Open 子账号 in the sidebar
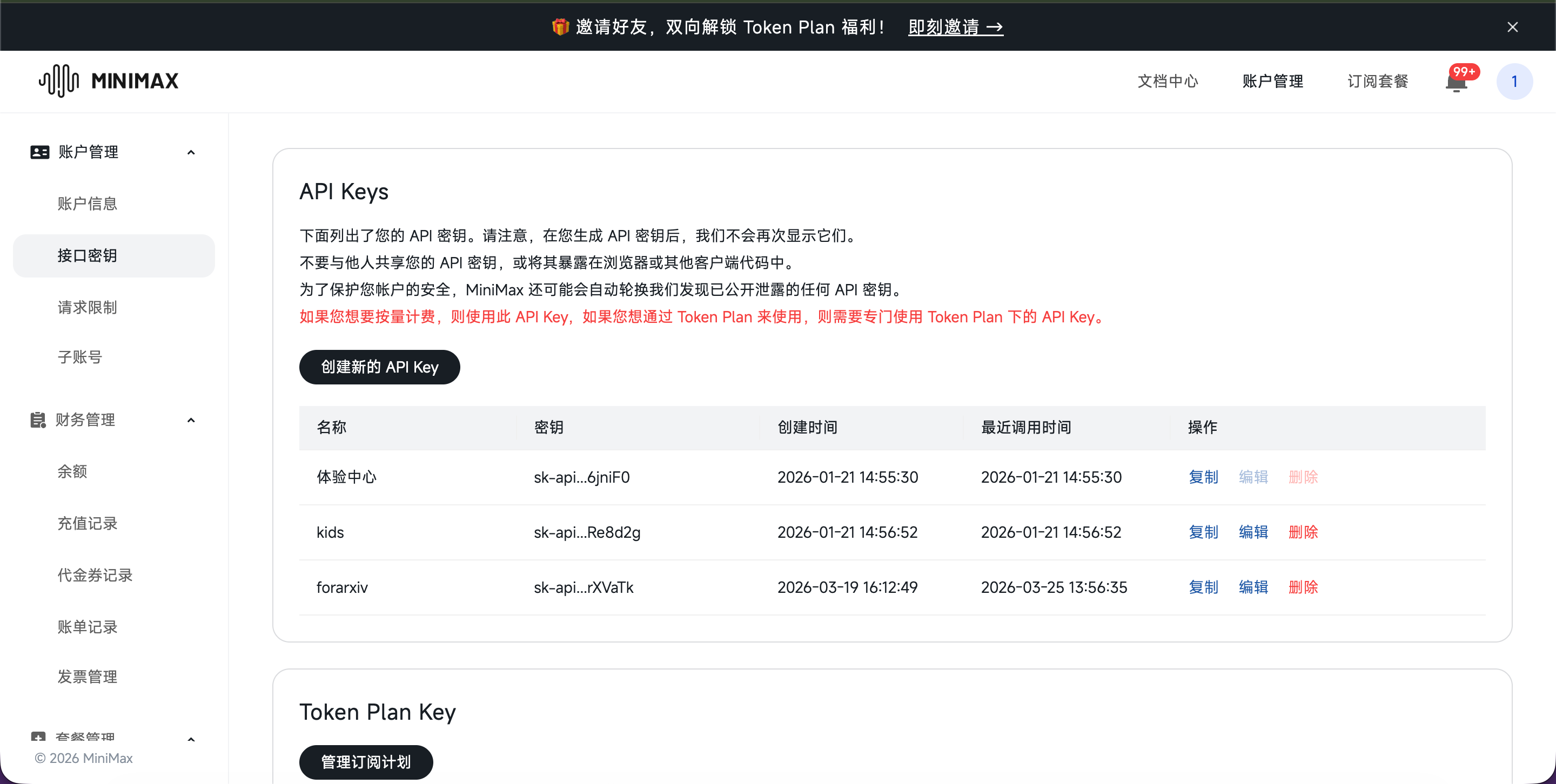 [80, 357]
